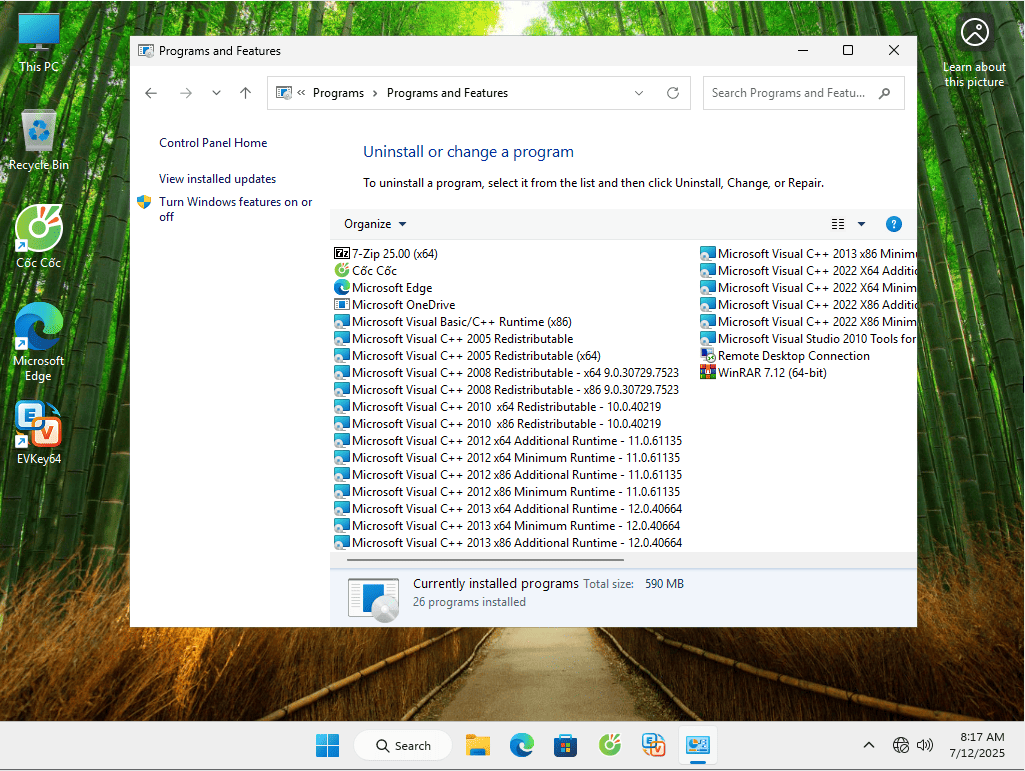Select EVKey64 desktop shortcut
Screen dimensions: 1025x771
[x=39, y=433]
